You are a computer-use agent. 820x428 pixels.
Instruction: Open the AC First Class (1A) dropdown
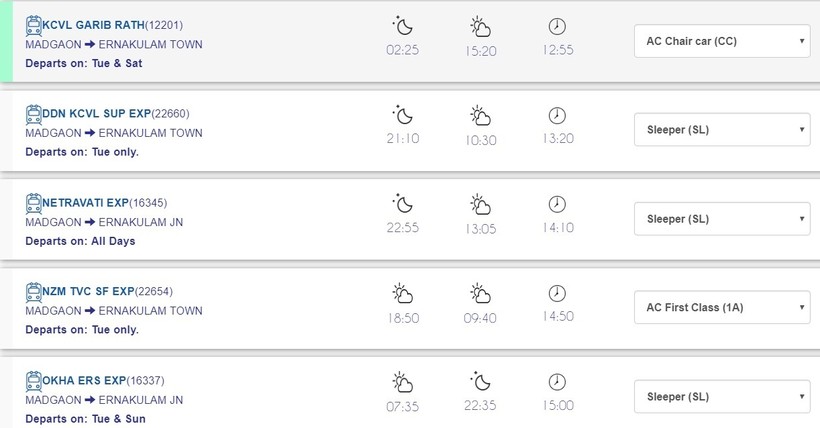click(722, 307)
